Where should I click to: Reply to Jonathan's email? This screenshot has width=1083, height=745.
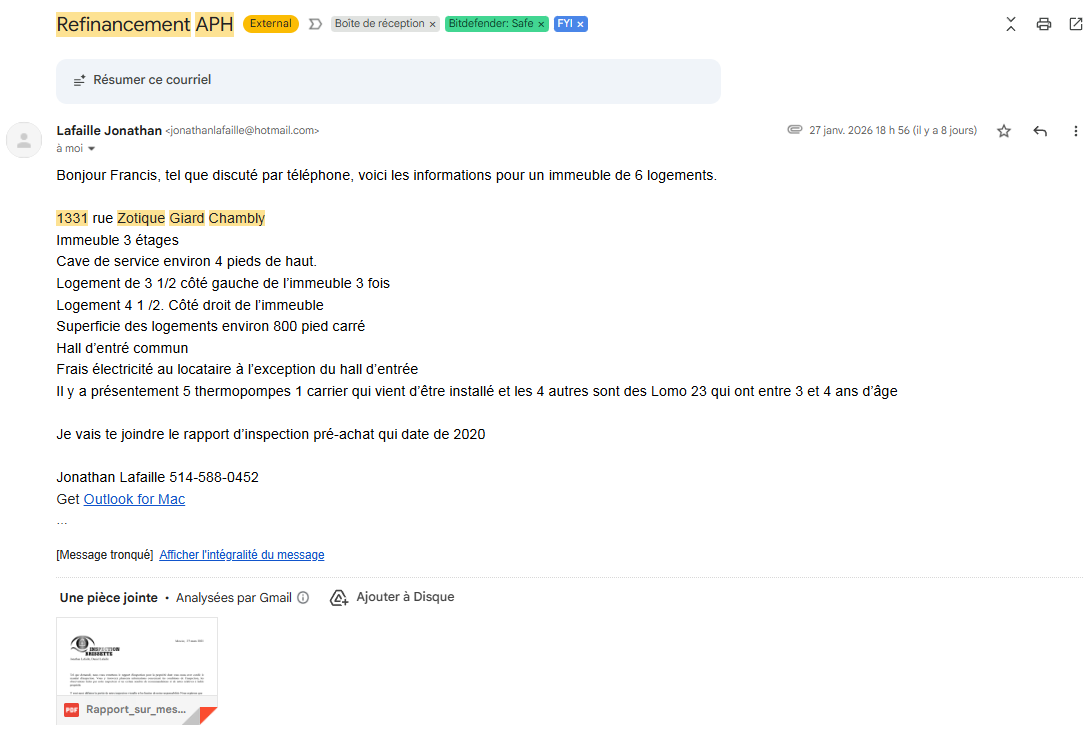1040,131
